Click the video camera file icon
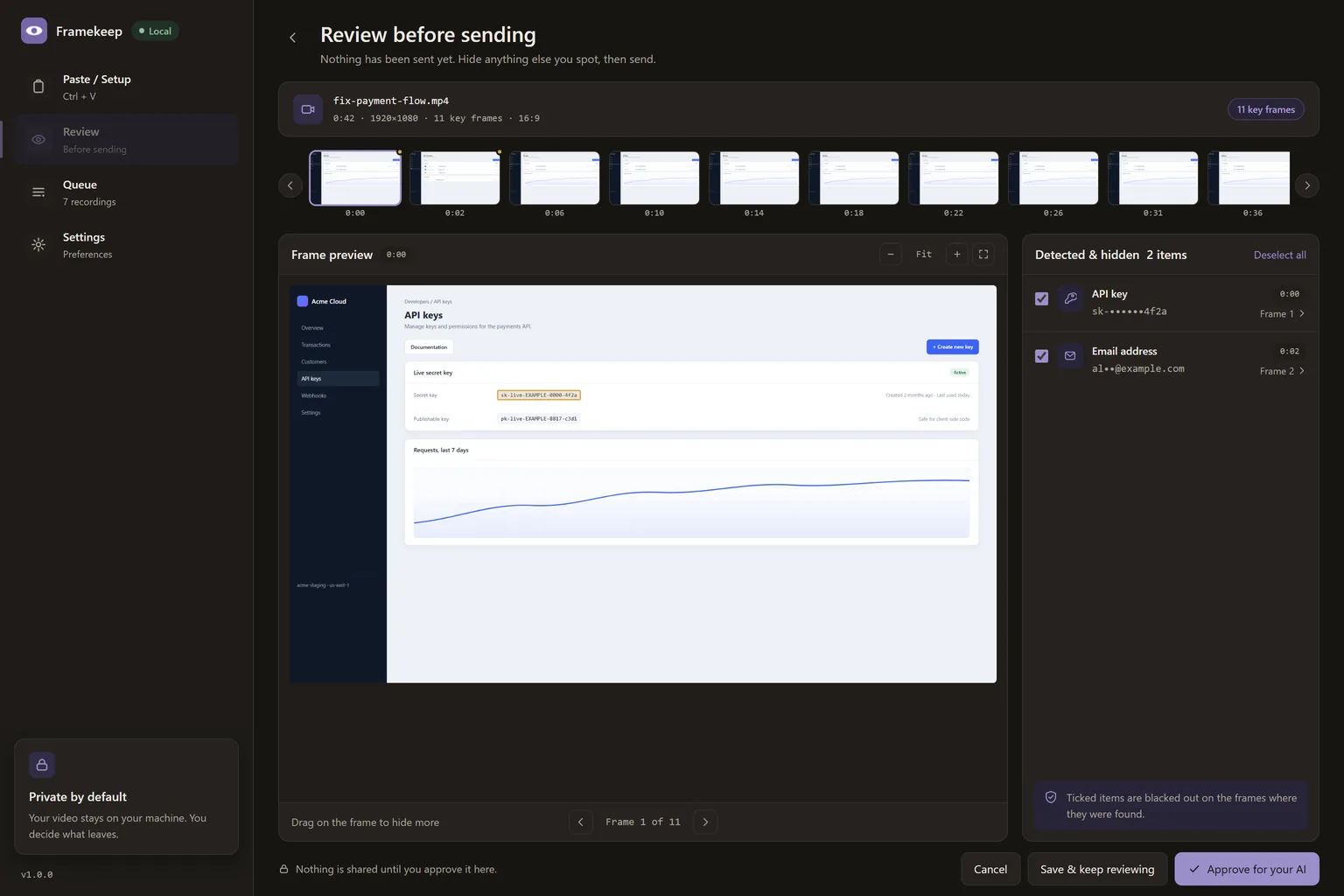The width and height of the screenshot is (1344, 896). point(308,109)
